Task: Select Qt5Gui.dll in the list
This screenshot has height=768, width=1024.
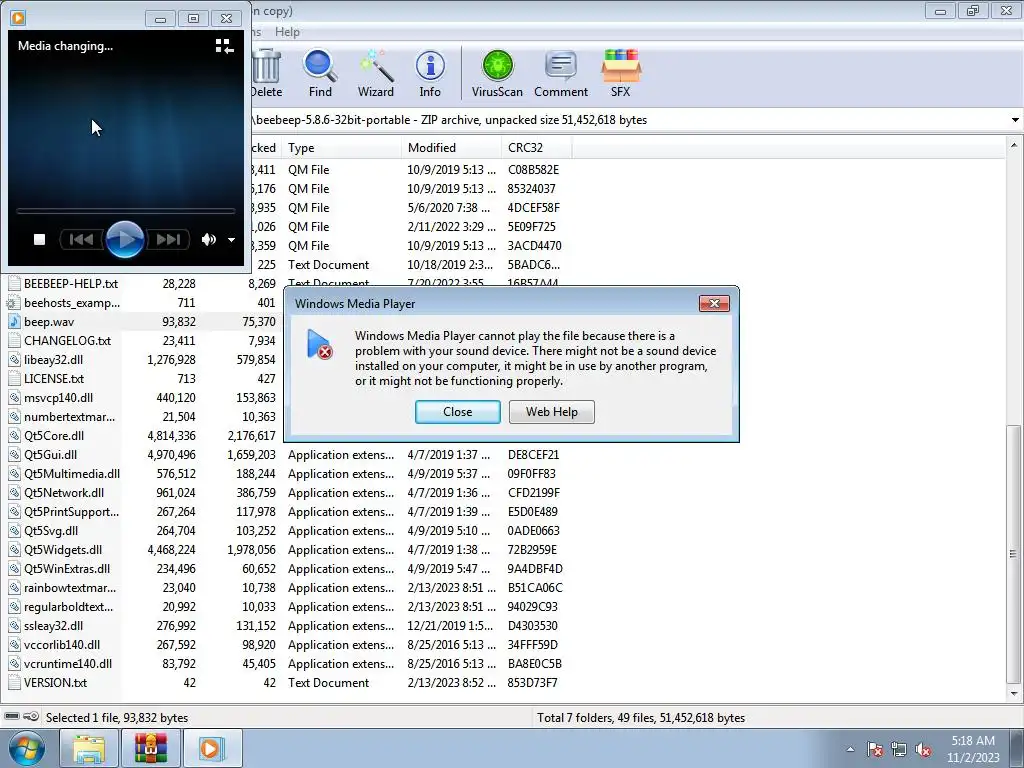Action: tap(50, 455)
